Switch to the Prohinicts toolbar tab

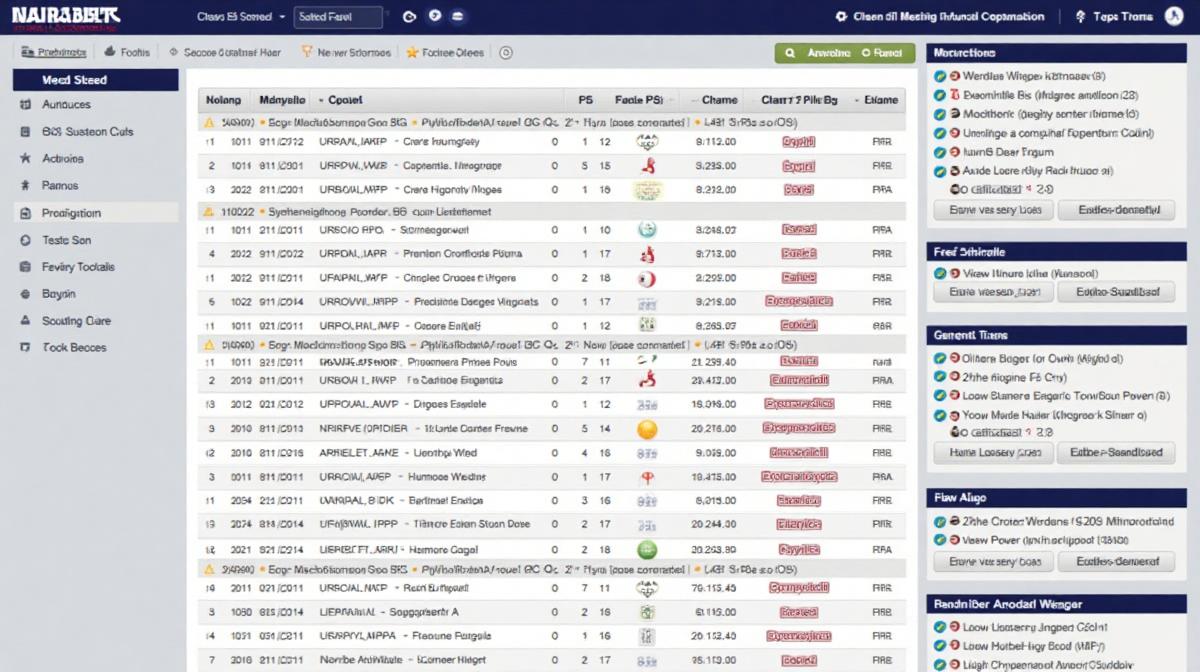53,52
